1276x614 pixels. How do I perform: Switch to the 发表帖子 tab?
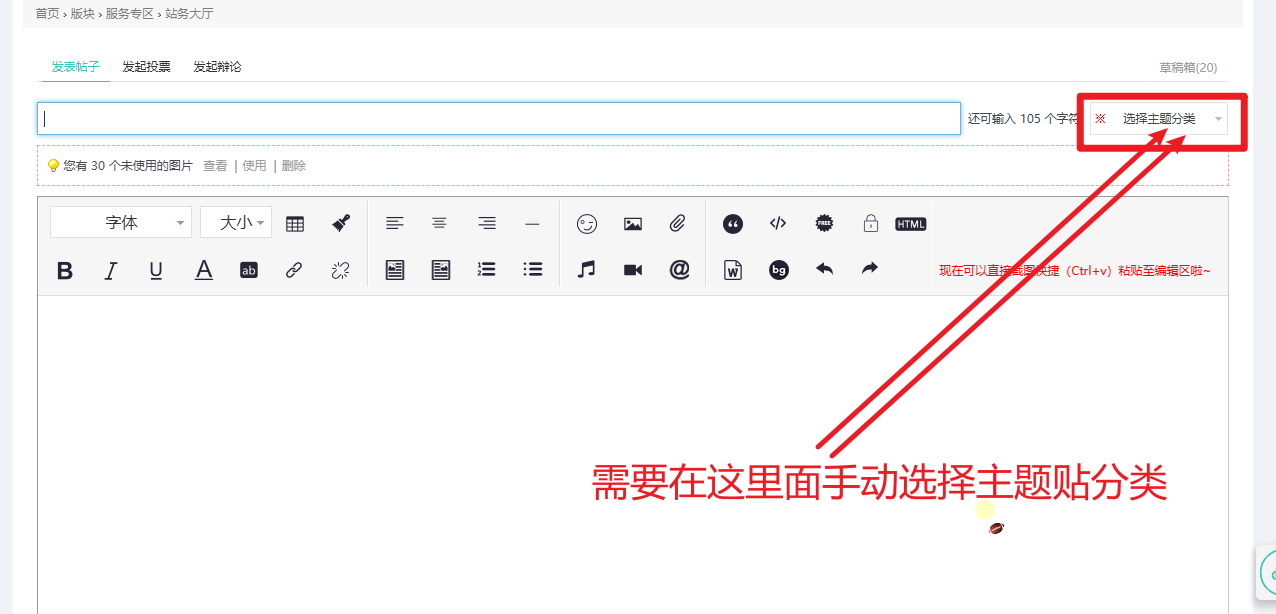pyautogui.click(x=76, y=67)
